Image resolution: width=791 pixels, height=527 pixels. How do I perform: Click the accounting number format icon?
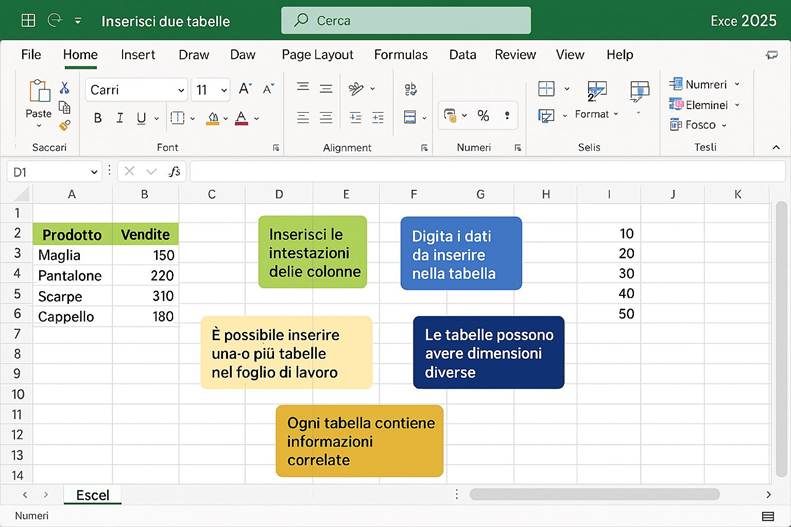coord(450,116)
